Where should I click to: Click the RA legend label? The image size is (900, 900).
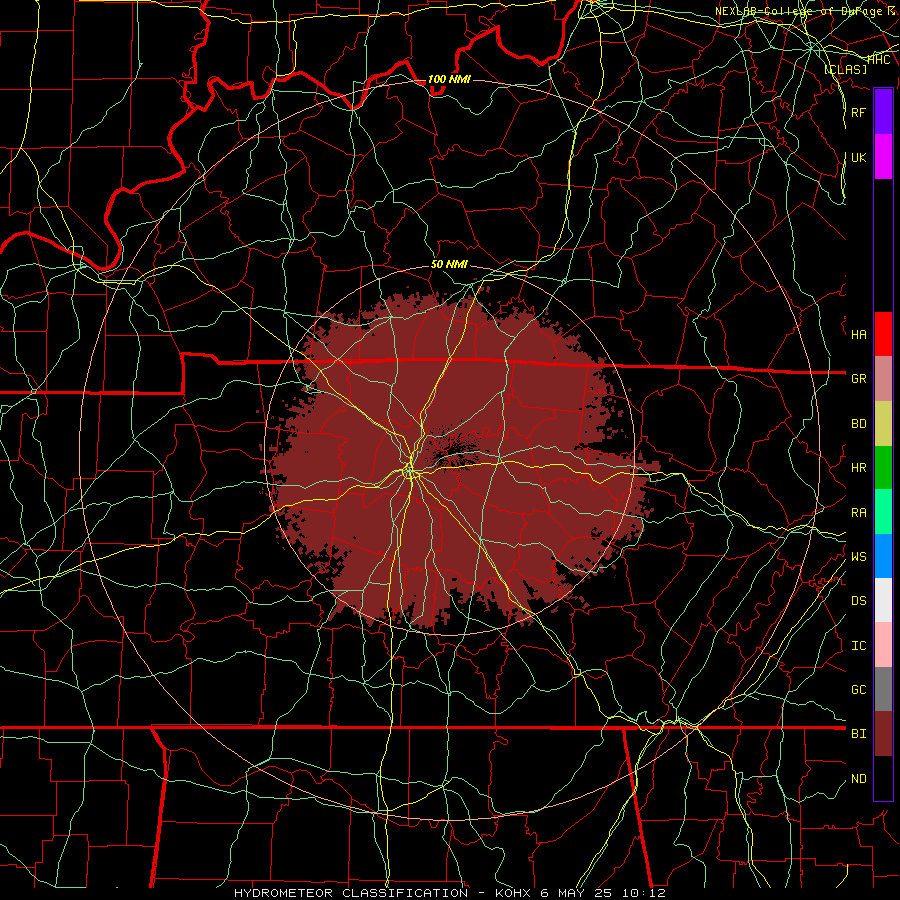click(x=858, y=513)
